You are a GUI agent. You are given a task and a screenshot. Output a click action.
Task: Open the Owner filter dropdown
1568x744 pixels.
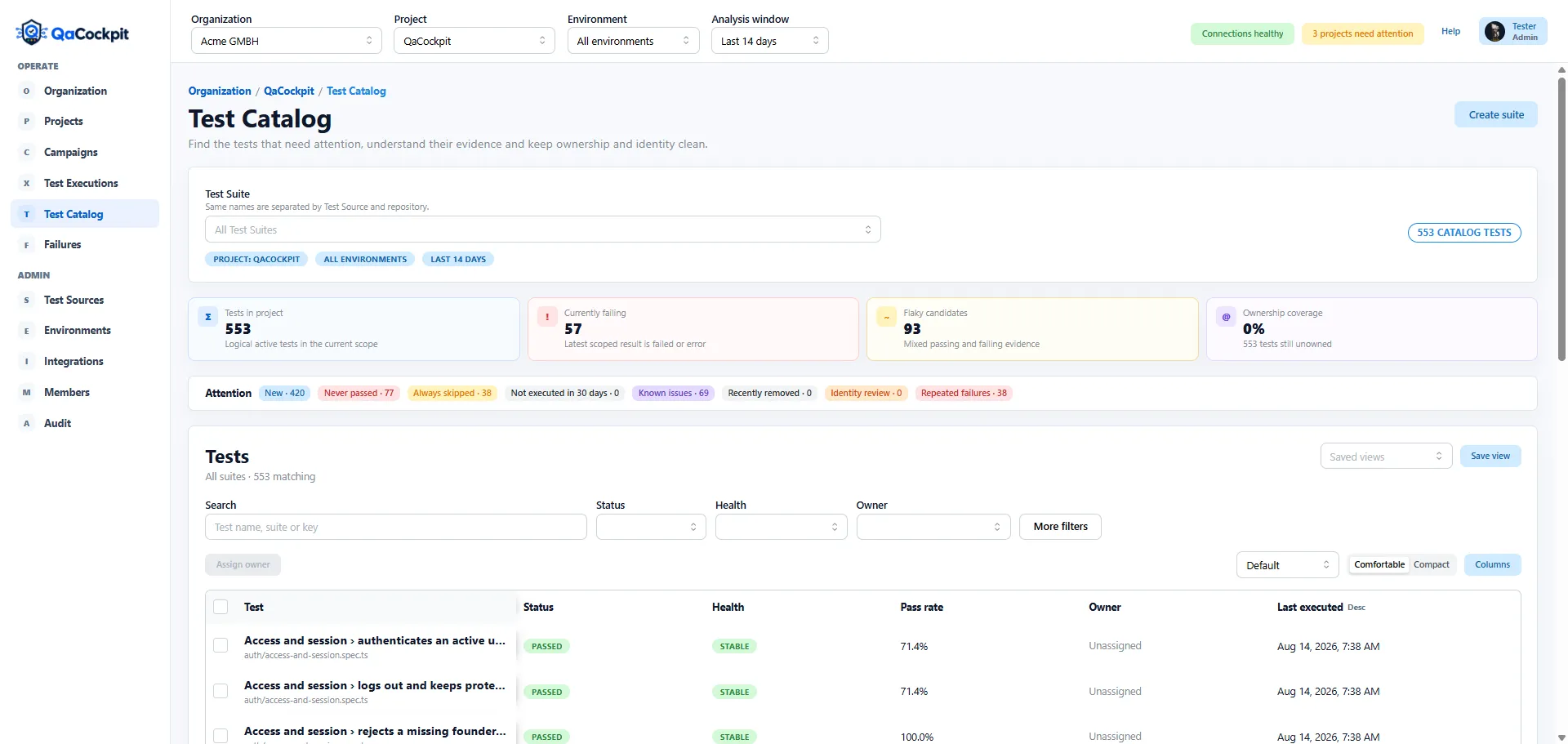click(x=933, y=527)
